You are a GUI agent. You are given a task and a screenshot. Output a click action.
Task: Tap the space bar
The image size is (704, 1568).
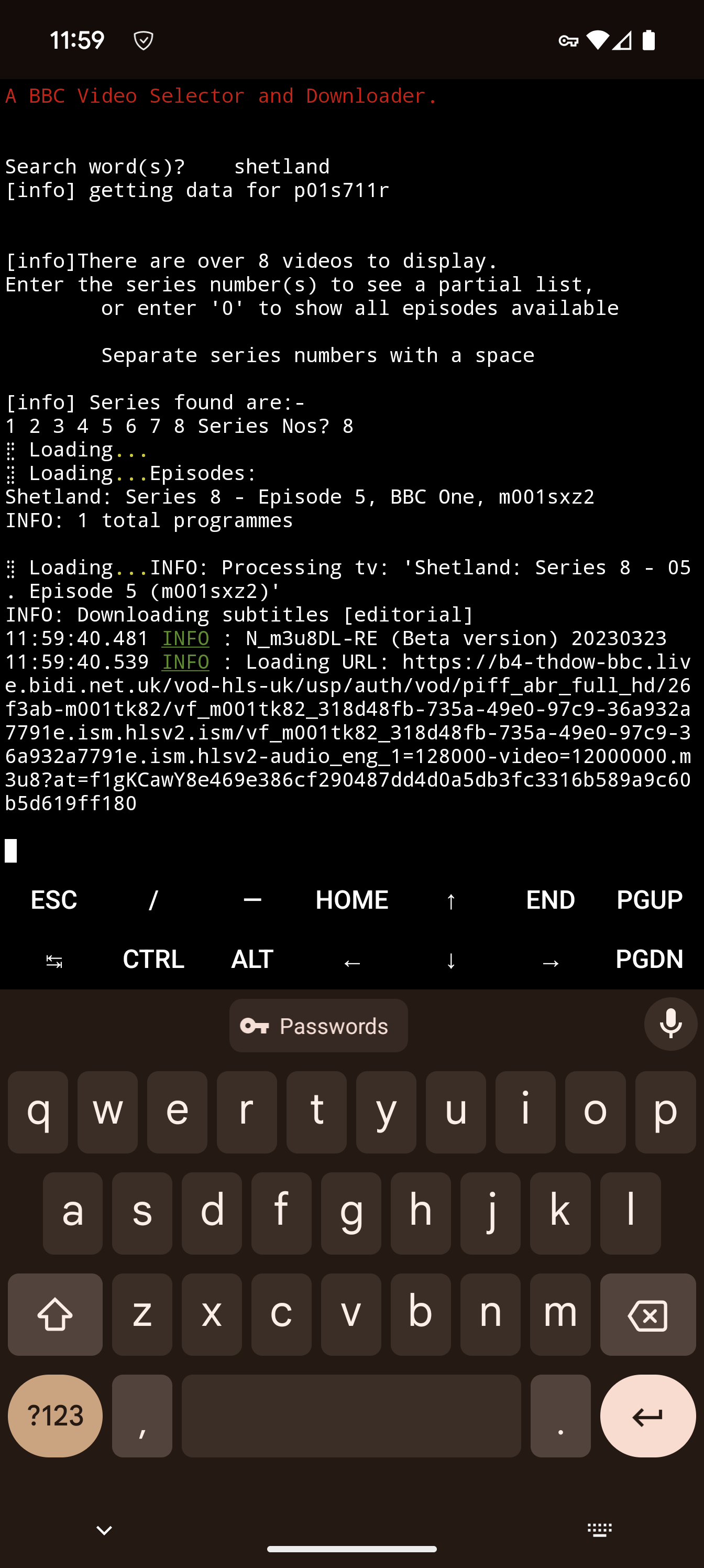351,1416
